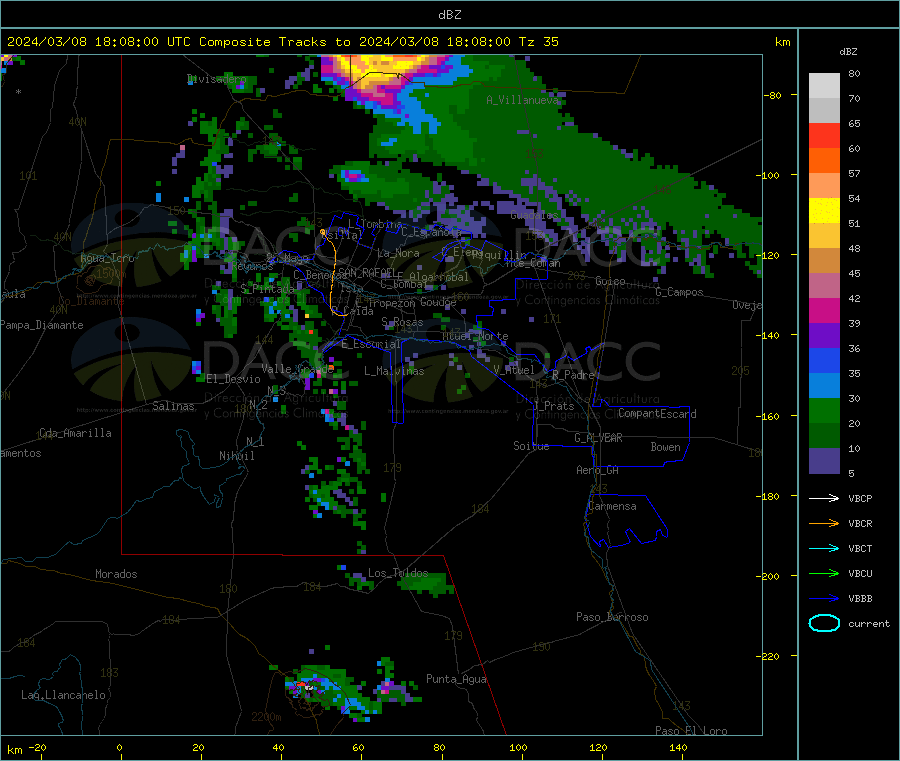Click the 'G_ALVEAR' map label
This screenshot has height=761, width=900.
(x=598, y=438)
